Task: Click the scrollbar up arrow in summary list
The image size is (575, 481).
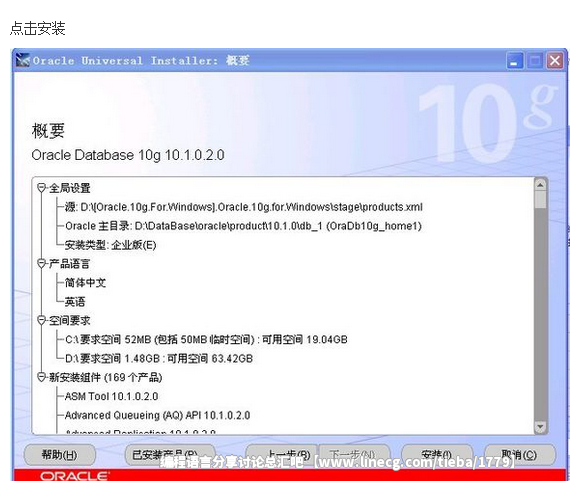Action: click(x=540, y=185)
